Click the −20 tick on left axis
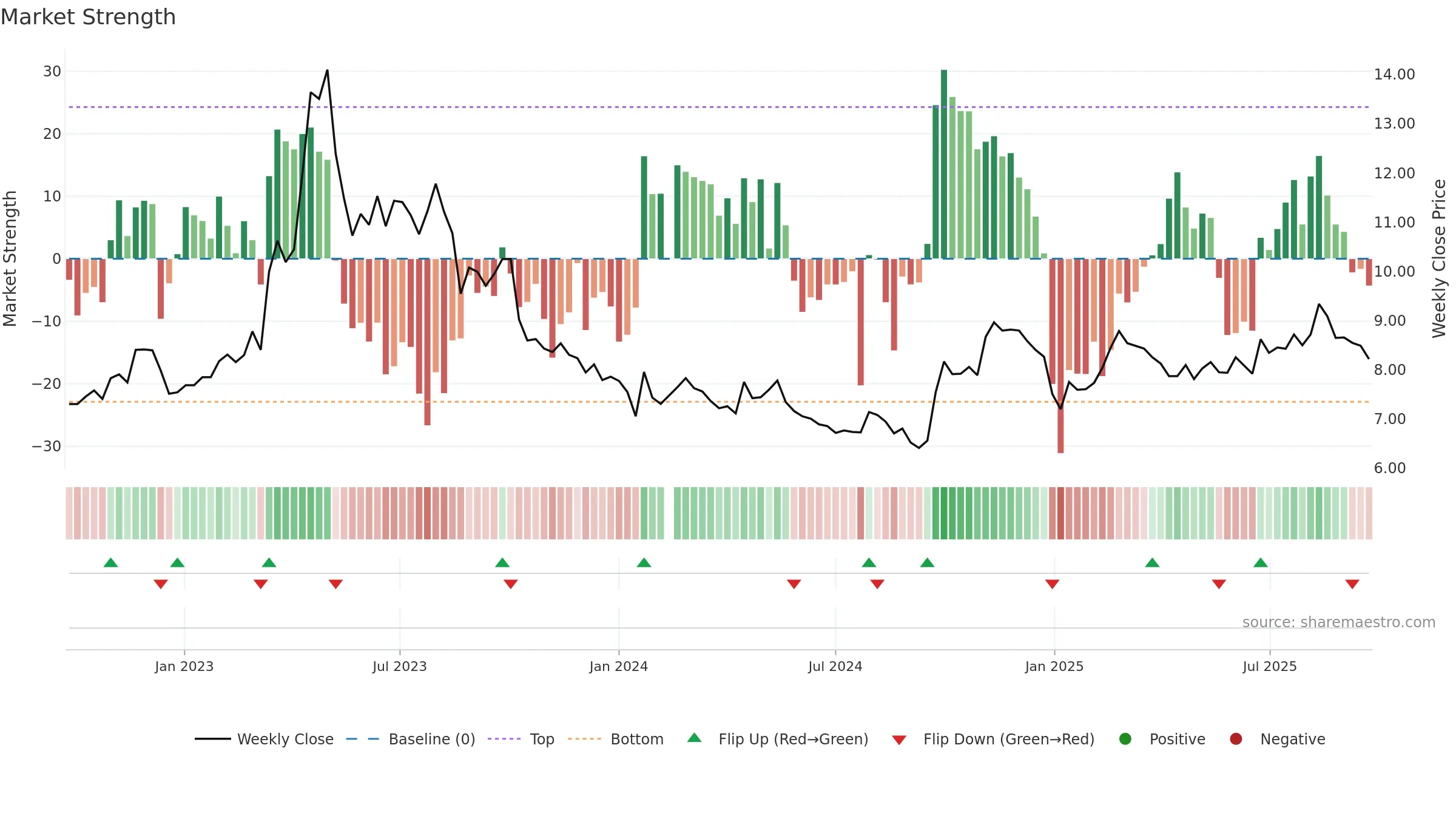 tap(47, 383)
